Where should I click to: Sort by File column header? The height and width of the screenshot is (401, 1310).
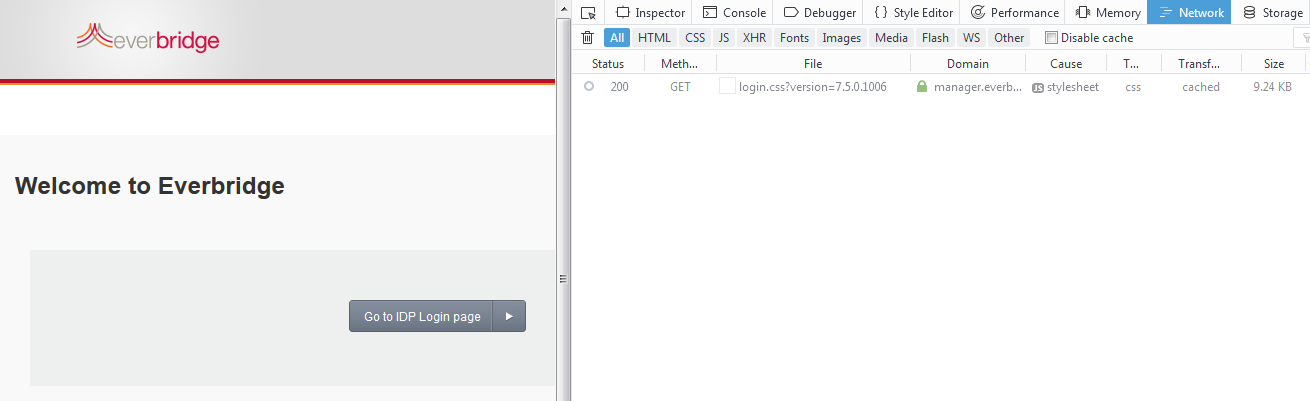click(x=813, y=63)
